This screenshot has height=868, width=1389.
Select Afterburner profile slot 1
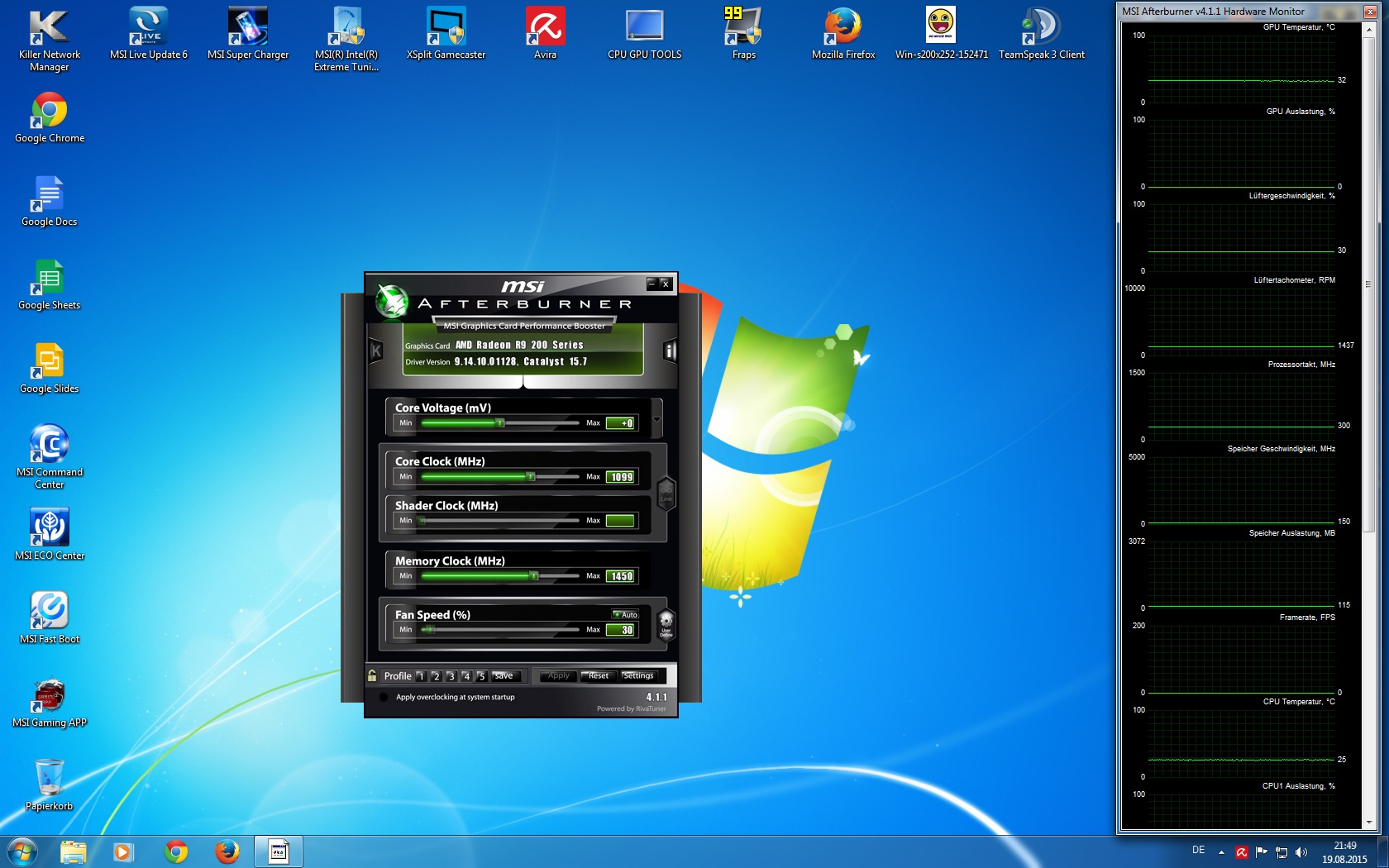point(421,676)
